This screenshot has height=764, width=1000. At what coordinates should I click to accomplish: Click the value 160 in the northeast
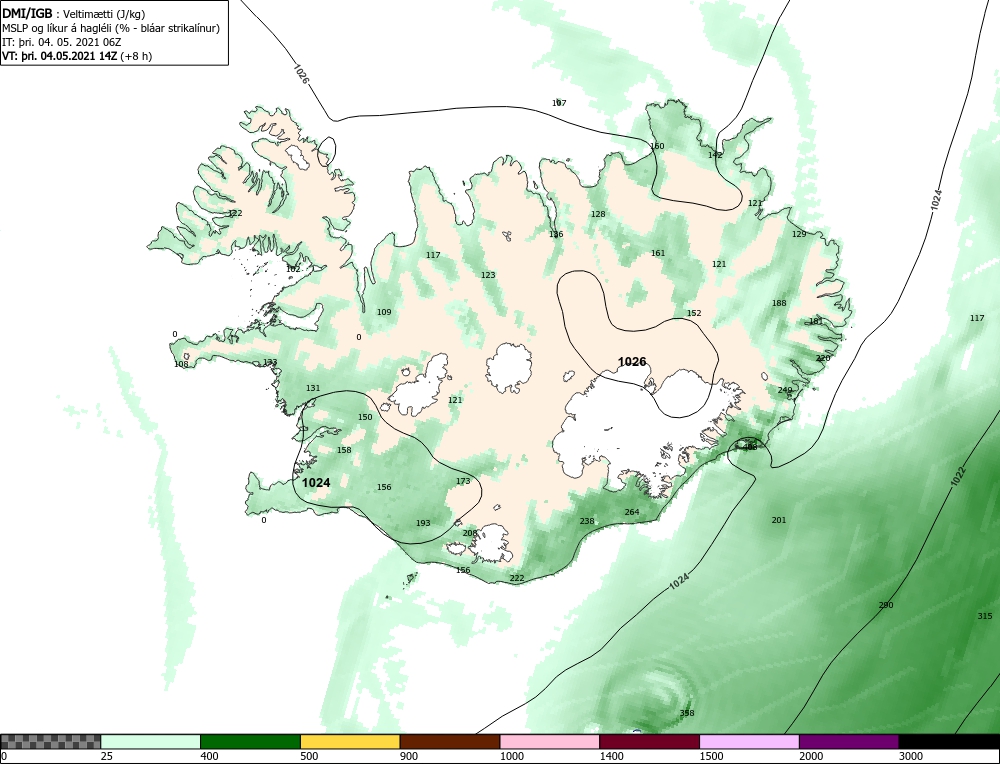pyautogui.click(x=657, y=146)
